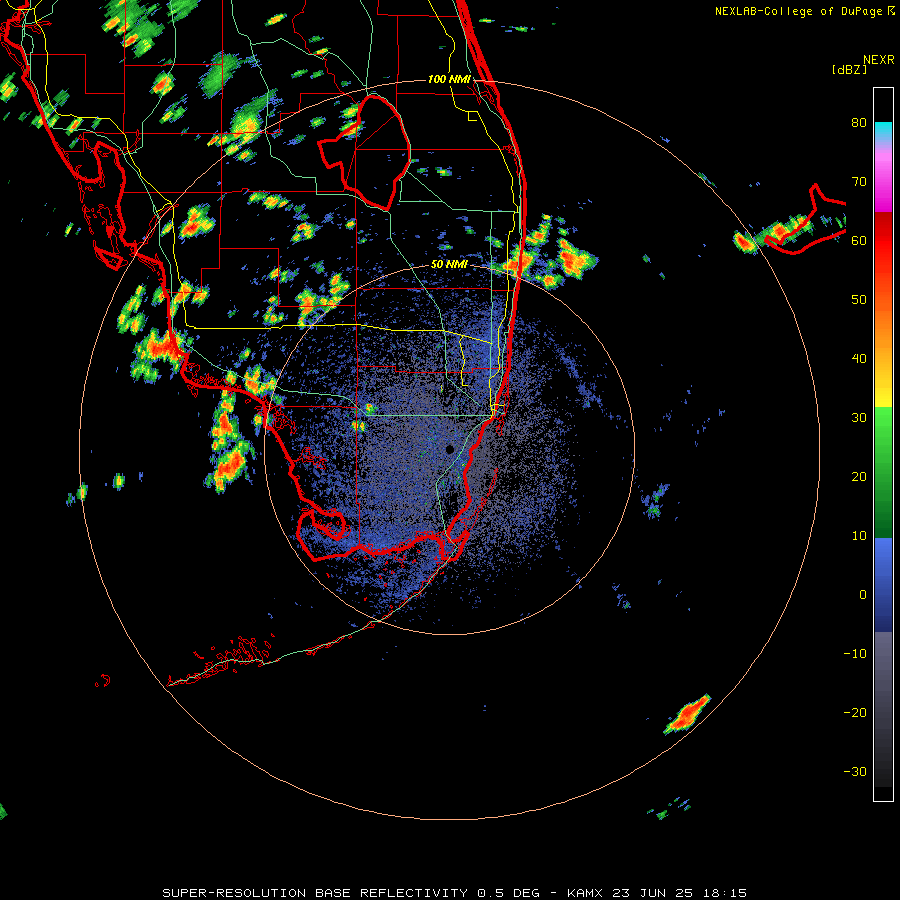Click the 40 value on the dBZ scale
This screenshot has width=900, height=900.
click(859, 359)
